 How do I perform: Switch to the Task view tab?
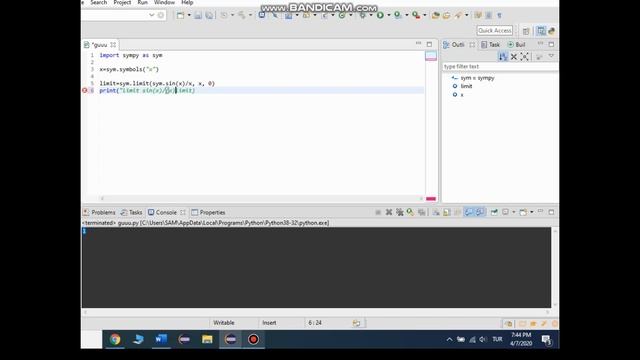point(491,44)
